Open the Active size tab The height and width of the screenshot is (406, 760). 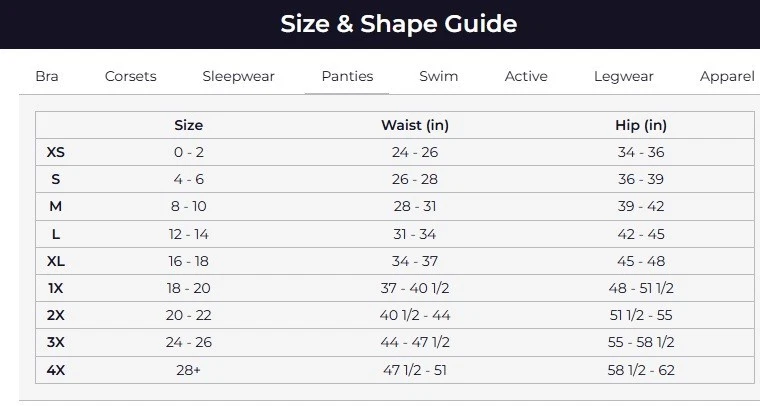(x=526, y=76)
